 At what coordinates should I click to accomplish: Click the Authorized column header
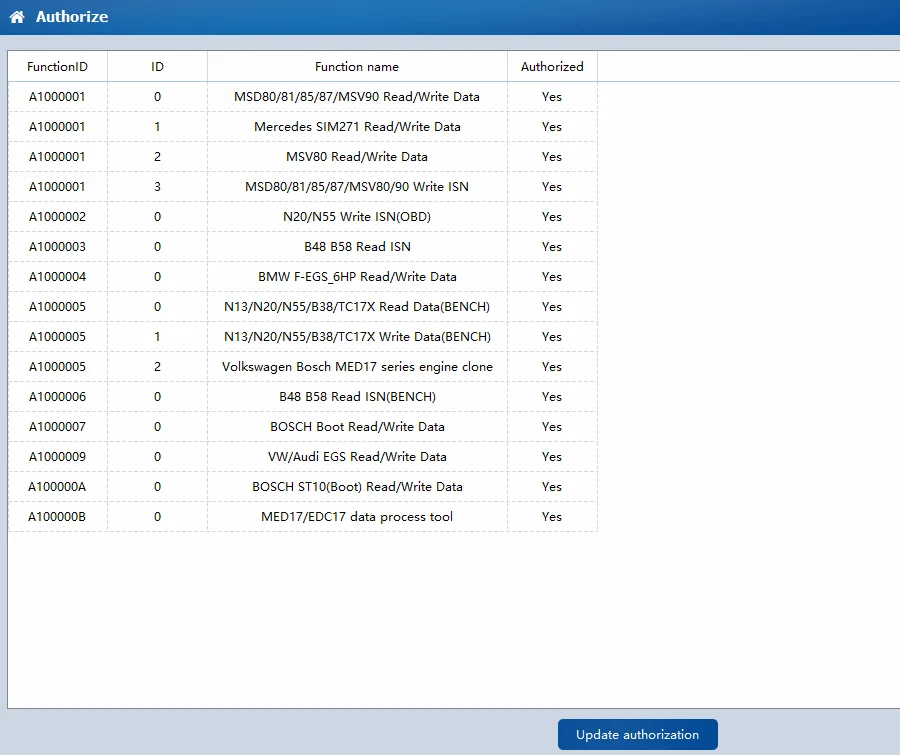click(x=551, y=67)
